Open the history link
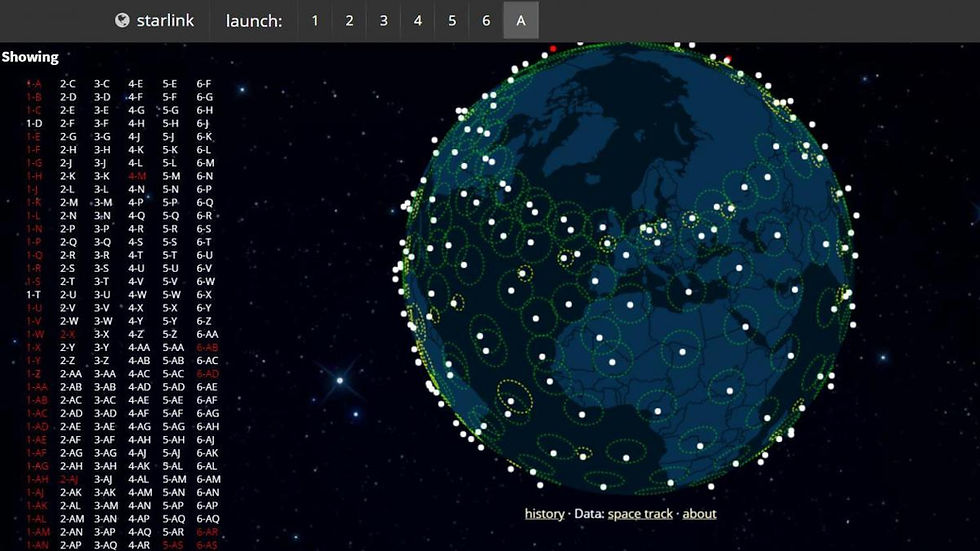This screenshot has width=980, height=551. tap(544, 514)
